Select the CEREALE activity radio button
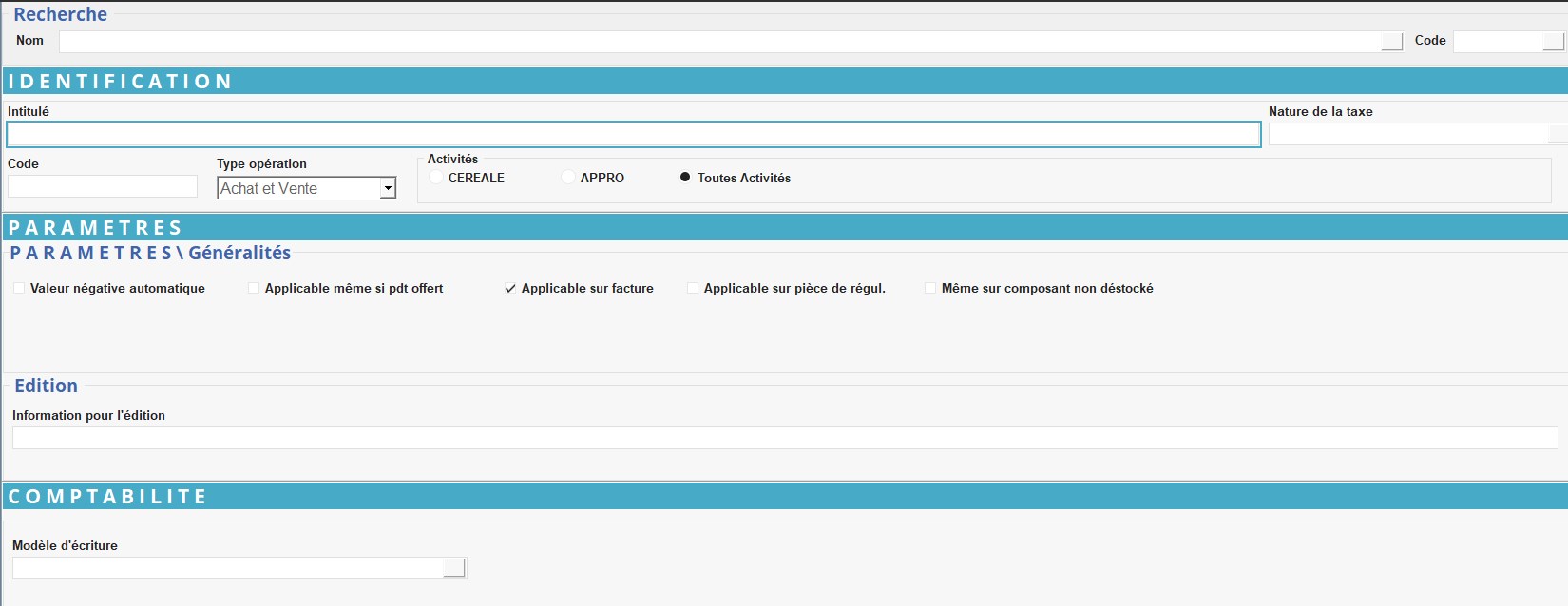 (436, 178)
